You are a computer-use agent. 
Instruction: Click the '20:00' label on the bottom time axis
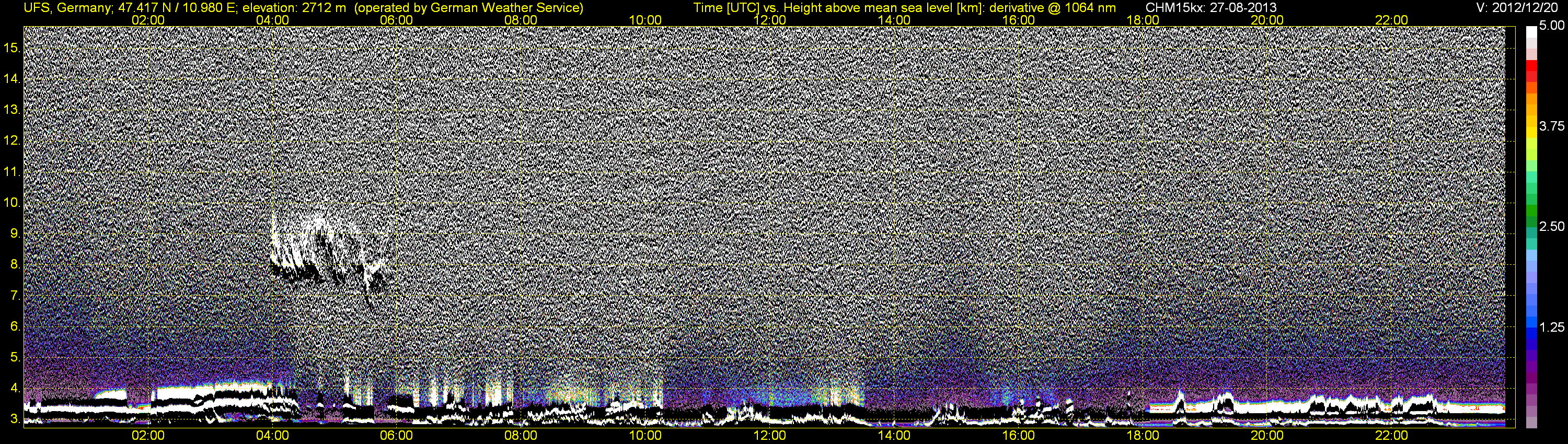tap(1267, 436)
